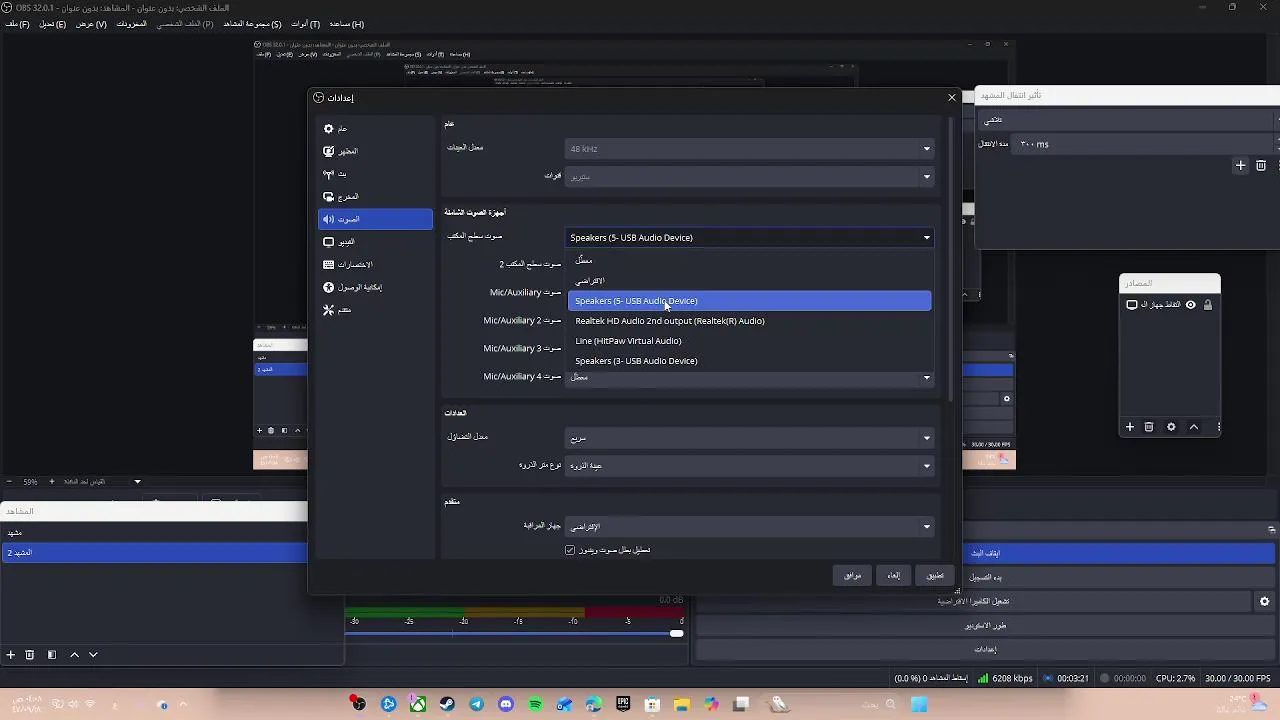Open Spotify from the taskbar

535,705
